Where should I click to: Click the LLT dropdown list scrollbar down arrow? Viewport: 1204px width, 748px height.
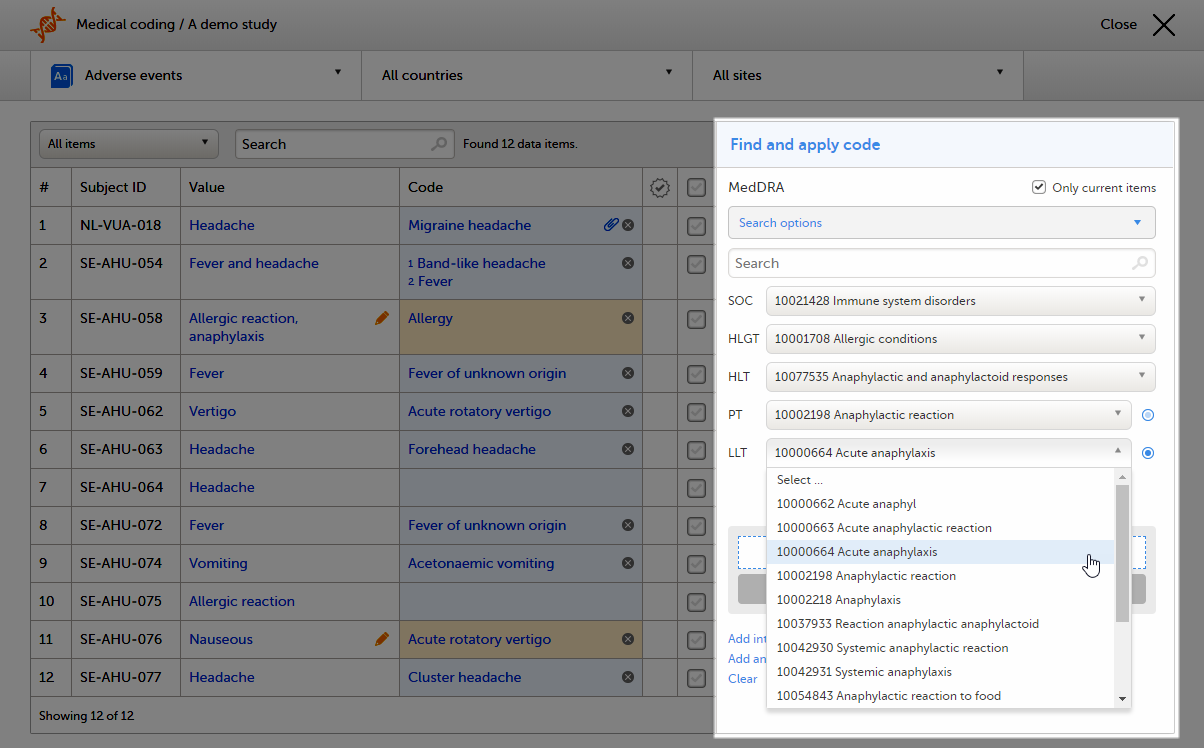click(1122, 698)
